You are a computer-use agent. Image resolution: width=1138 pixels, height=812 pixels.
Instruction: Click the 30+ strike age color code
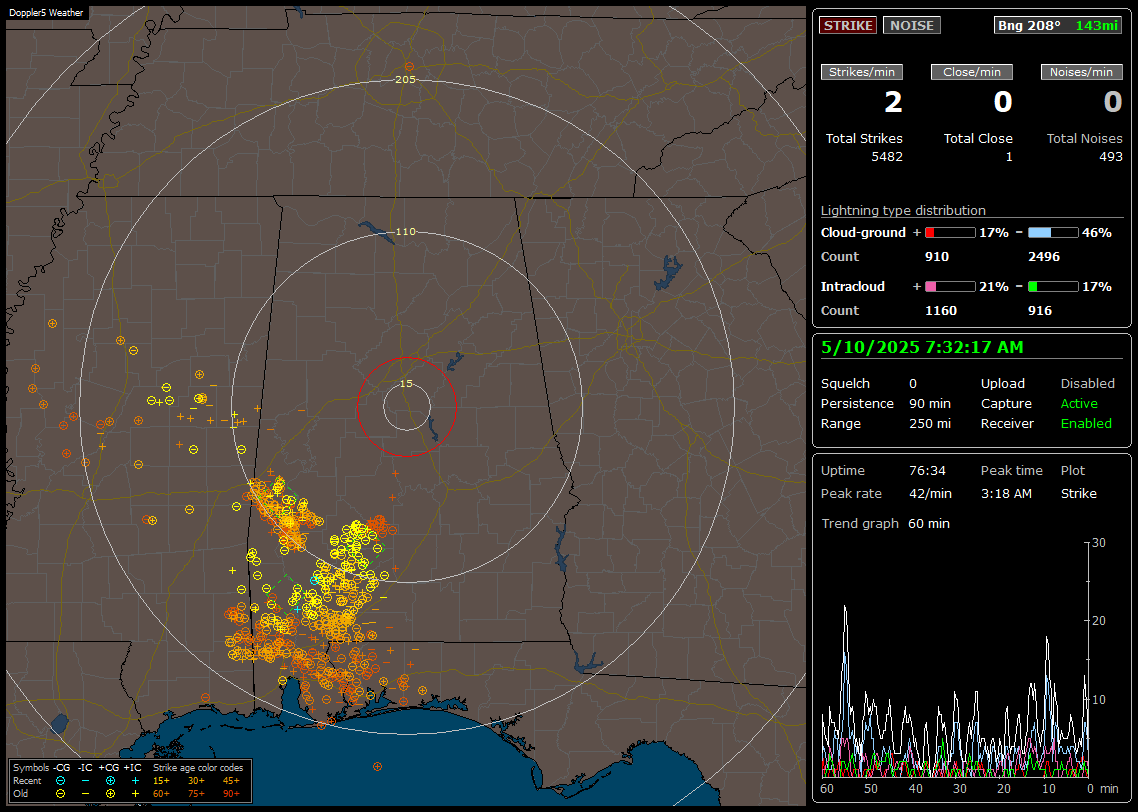196,781
